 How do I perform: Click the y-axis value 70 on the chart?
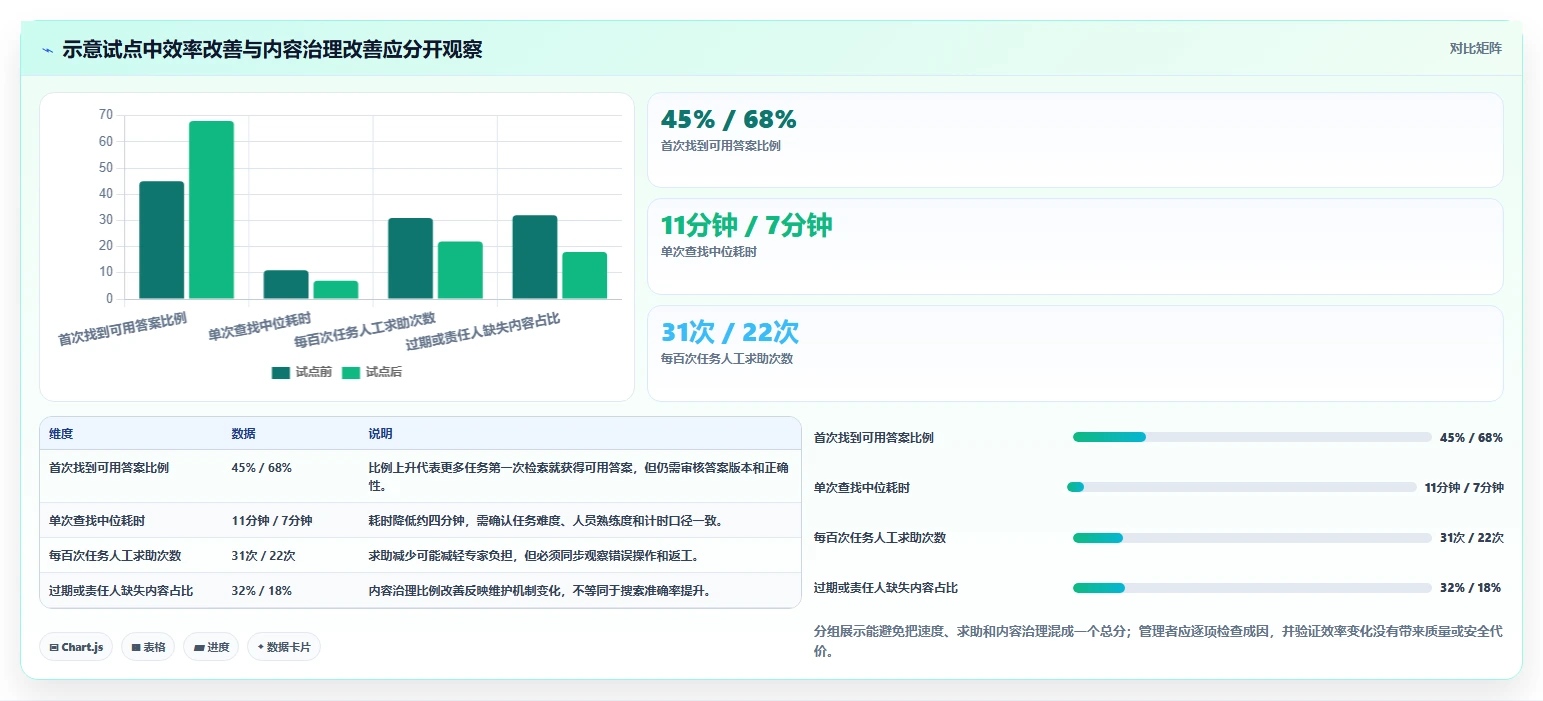106,115
